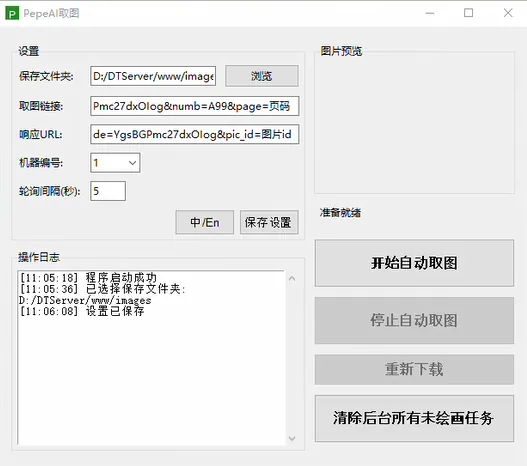The image size is (527, 466).
Task: Close the PepeAI取图 window
Action: (x=508, y=13)
